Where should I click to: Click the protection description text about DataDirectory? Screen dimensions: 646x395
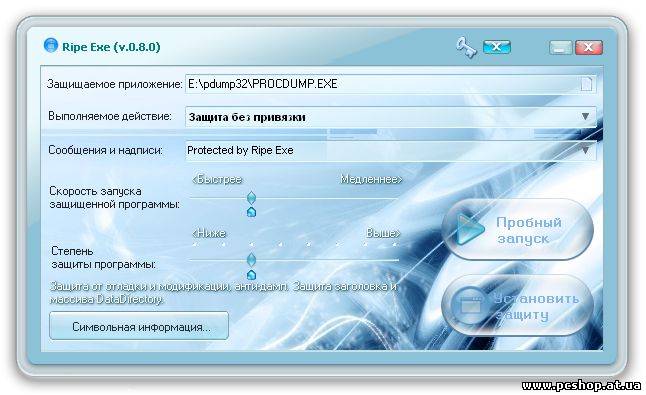coord(223,292)
